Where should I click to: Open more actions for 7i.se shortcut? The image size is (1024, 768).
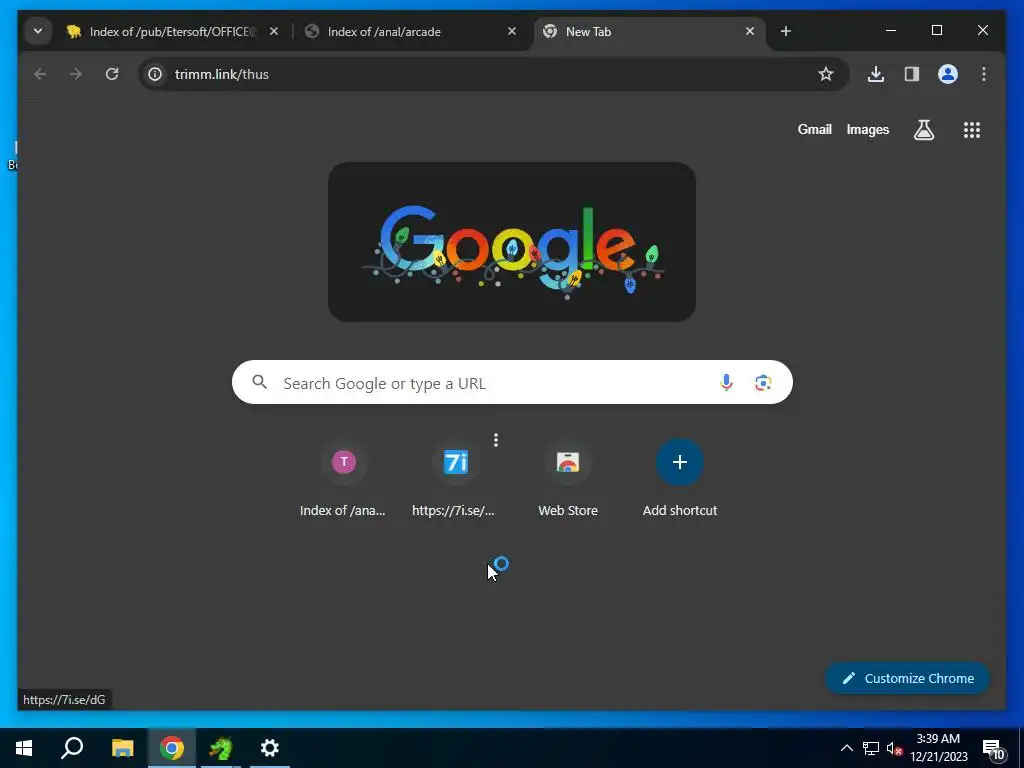click(496, 440)
